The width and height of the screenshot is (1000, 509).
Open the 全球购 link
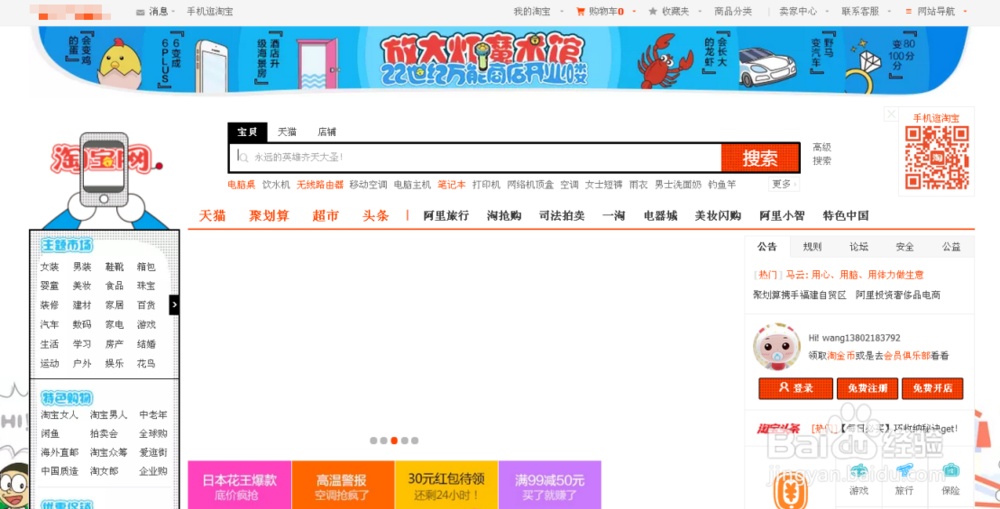(153, 433)
